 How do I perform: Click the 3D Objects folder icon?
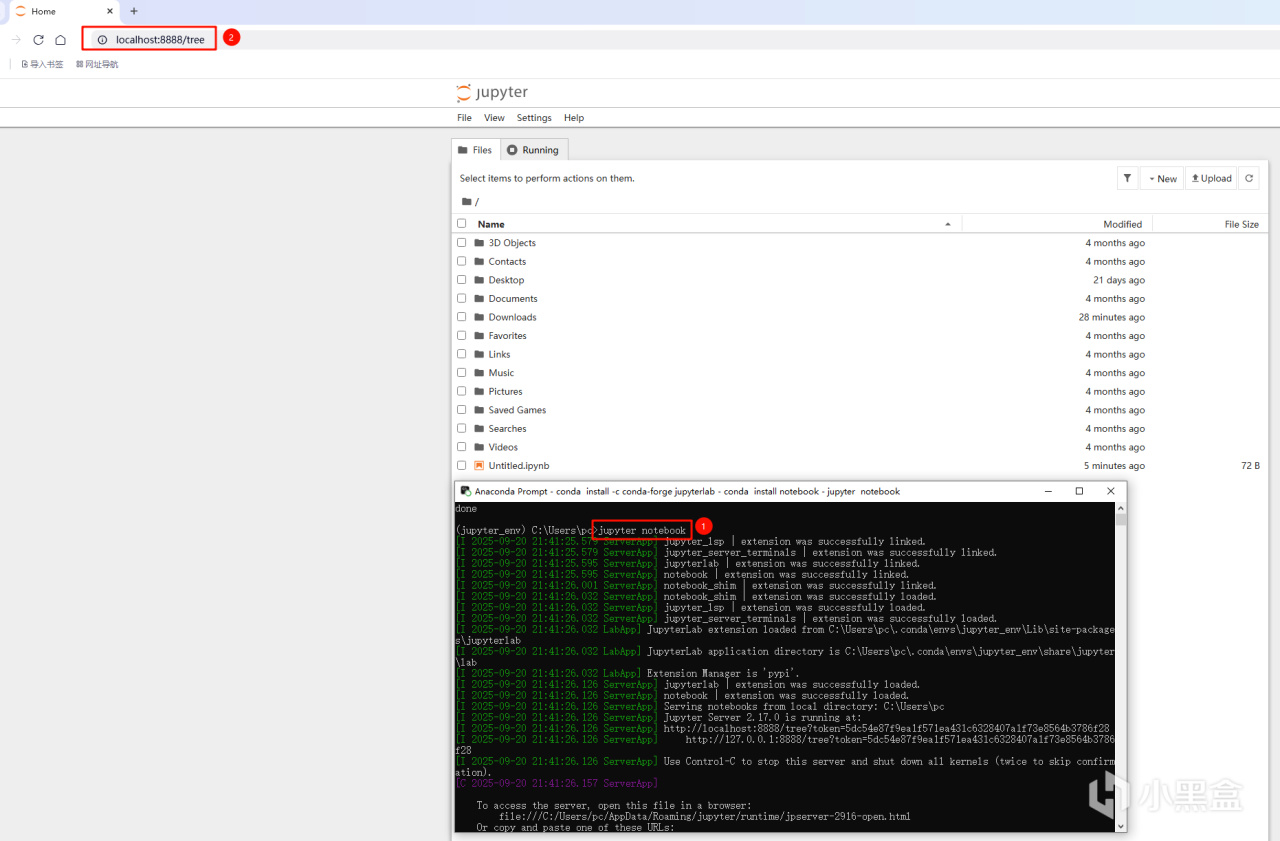[x=479, y=243]
